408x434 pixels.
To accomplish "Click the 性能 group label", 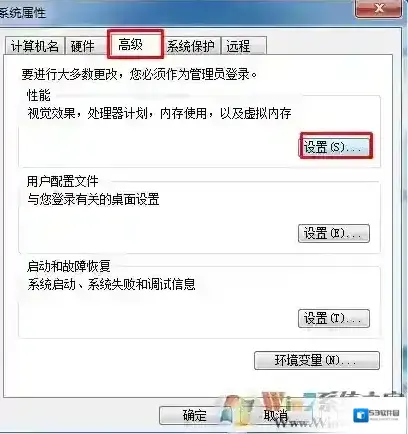I will coord(39,96).
